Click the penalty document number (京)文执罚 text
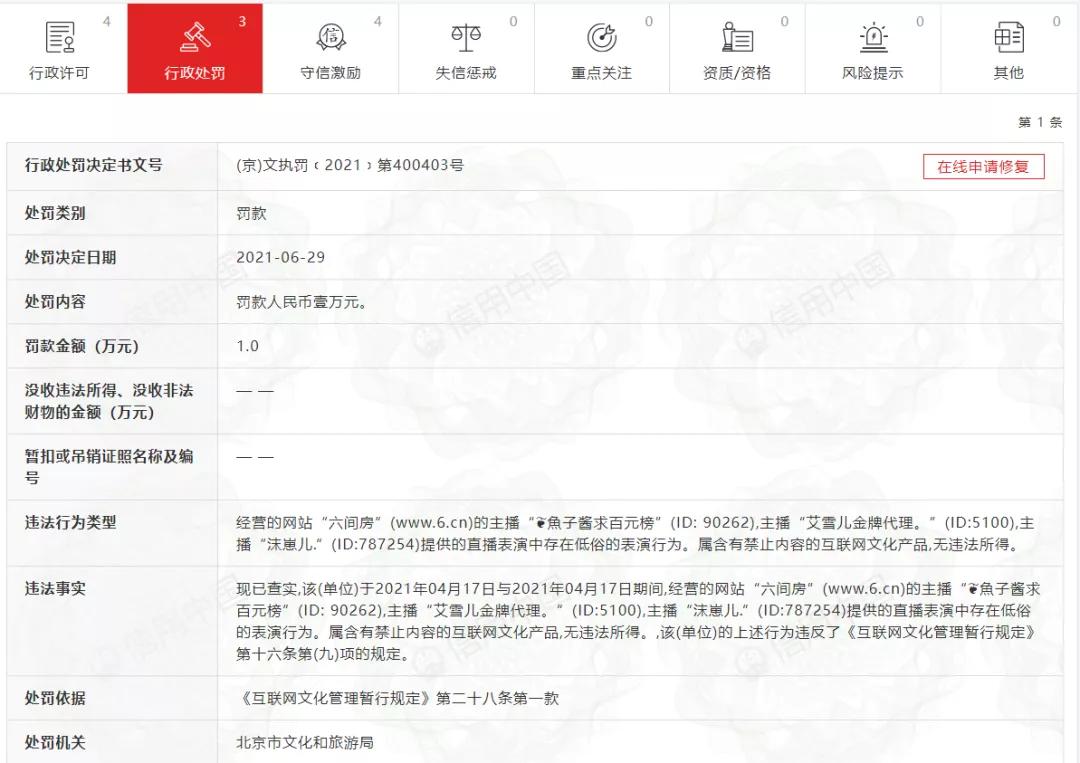Screen dimensions: 1080x763 [x=350, y=165]
